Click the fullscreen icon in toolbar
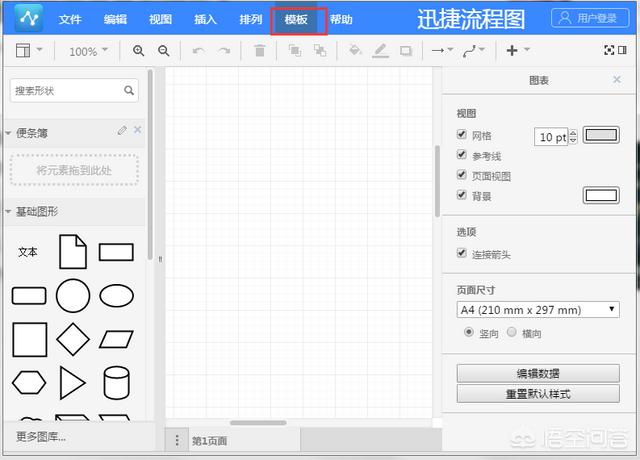The image size is (640, 460). click(609, 50)
